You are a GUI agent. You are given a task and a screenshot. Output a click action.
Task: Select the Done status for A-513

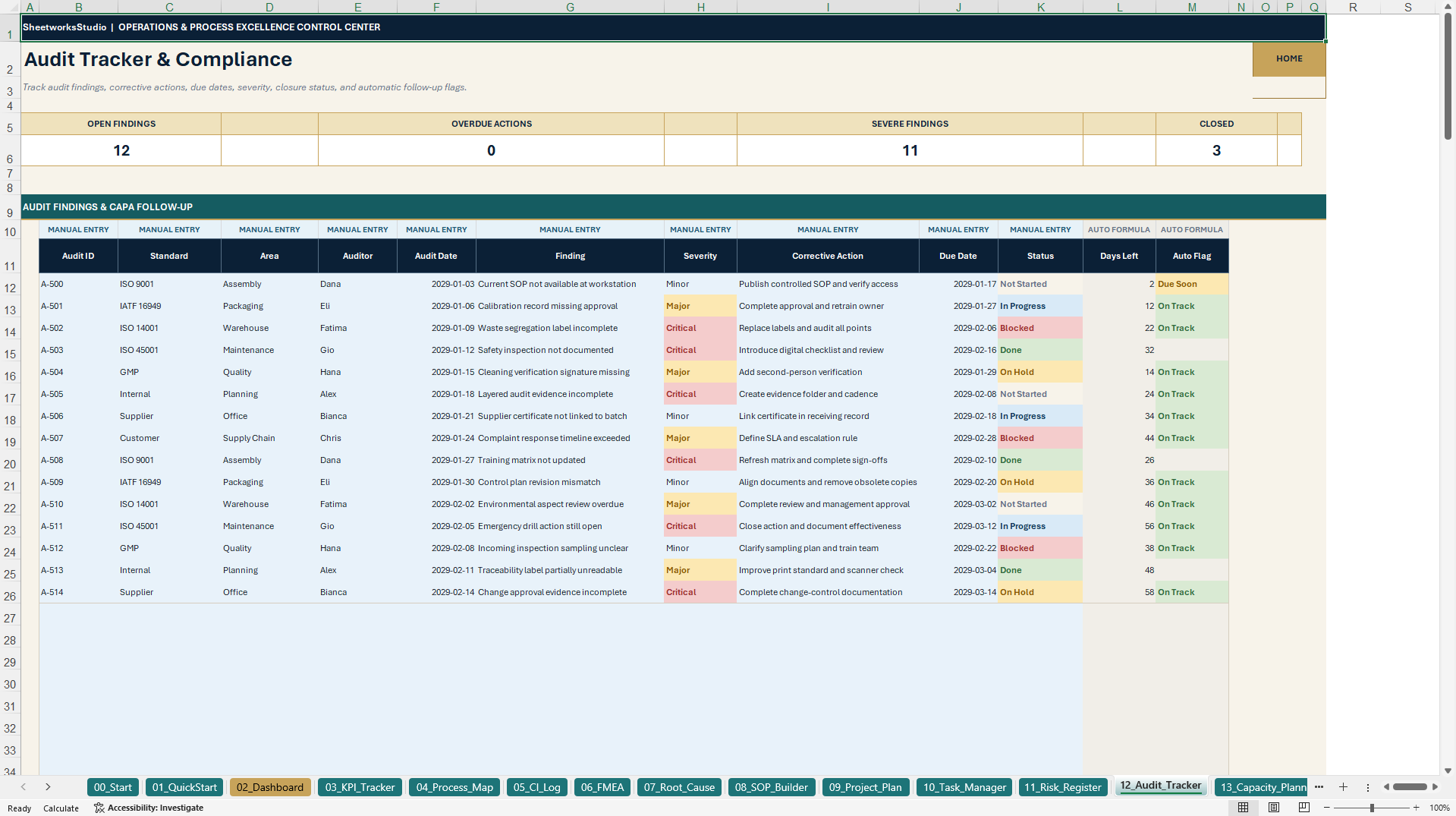(1040, 570)
